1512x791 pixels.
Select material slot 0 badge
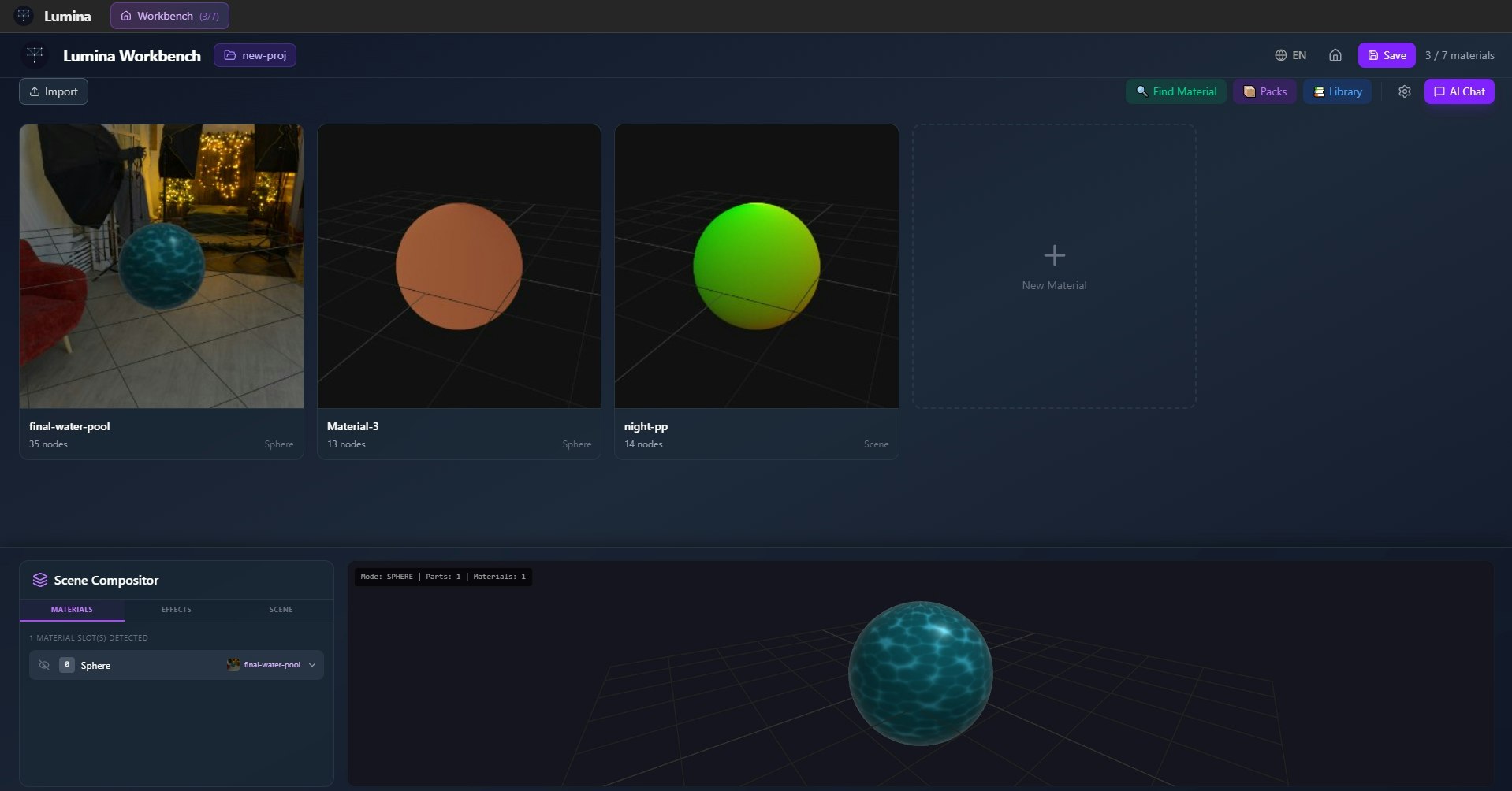click(x=67, y=665)
